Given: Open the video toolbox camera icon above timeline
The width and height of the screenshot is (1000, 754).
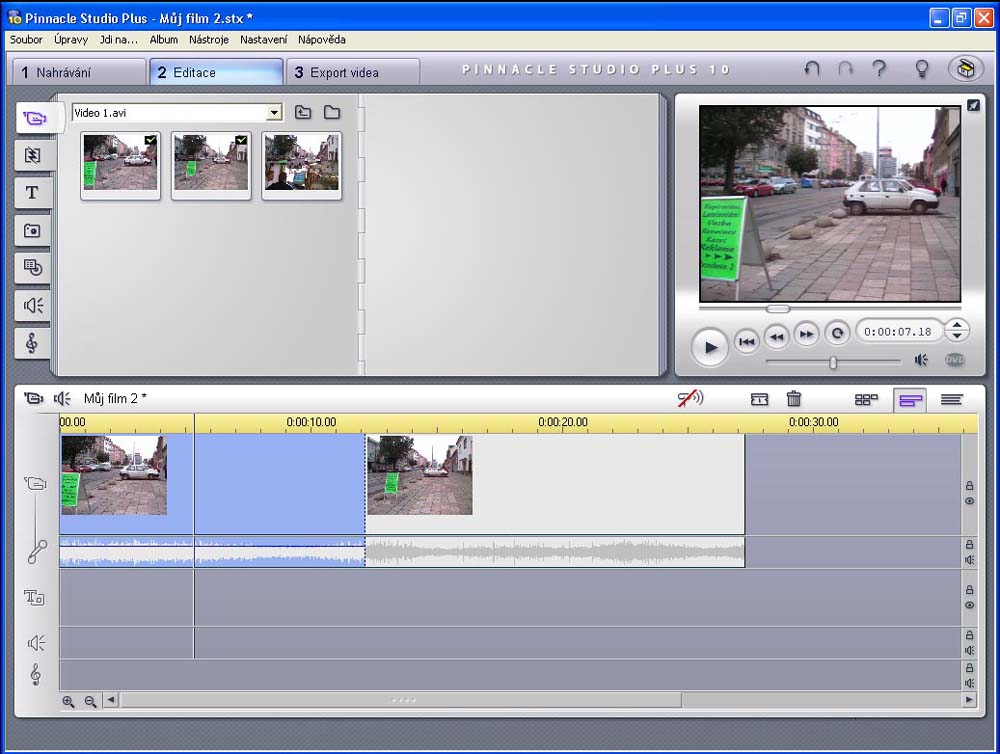Looking at the screenshot, I should coord(34,398).
